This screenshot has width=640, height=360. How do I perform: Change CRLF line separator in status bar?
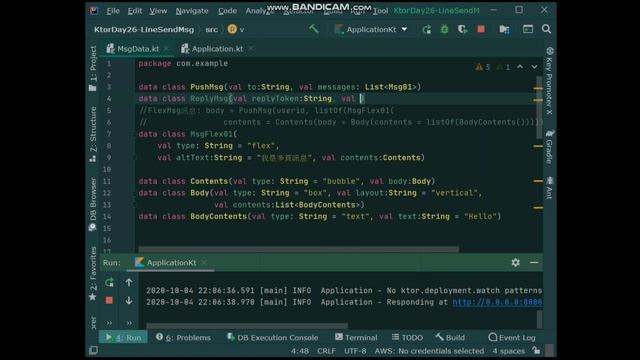(x=326, y=351)
